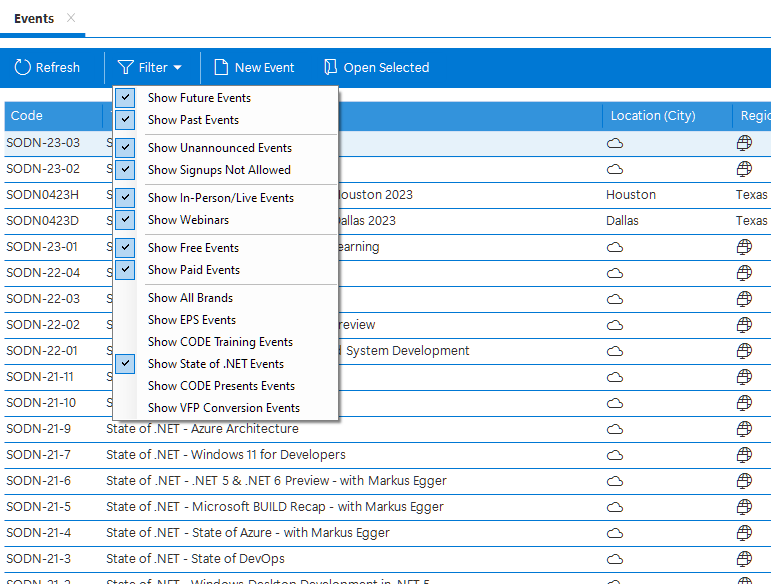Screen dimensions: 771x584
Task: Click cloud icon in SODN-22-04 row
Action: coord(615,273)
